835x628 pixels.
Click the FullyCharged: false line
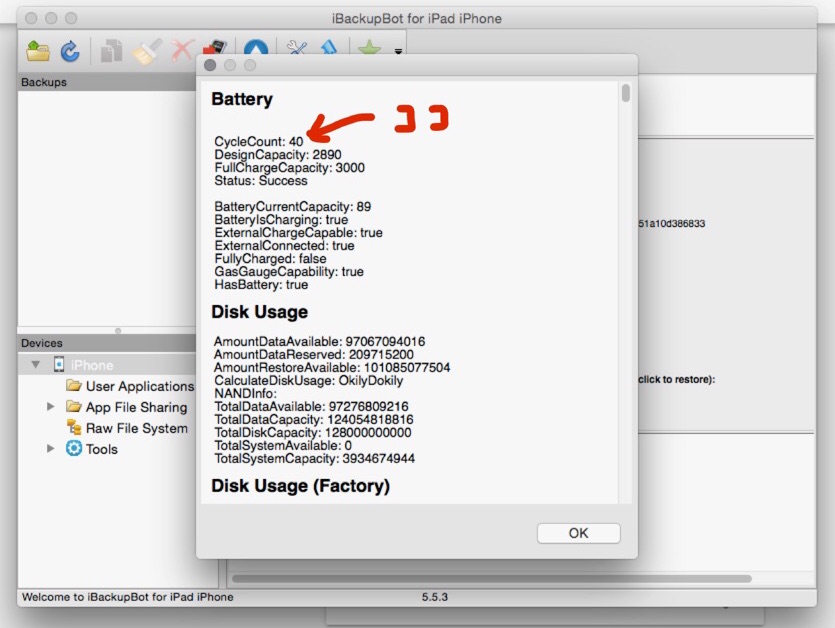coord(271,258)
